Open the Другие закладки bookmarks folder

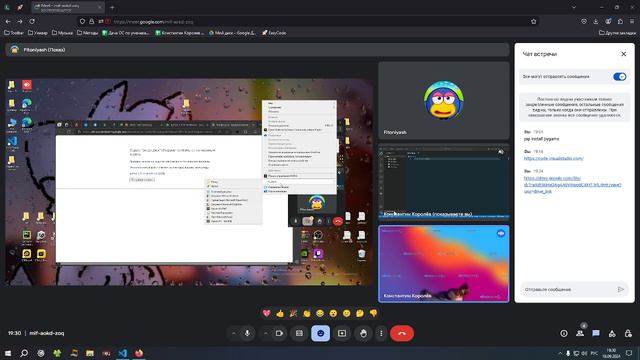(x=617, y=33)
